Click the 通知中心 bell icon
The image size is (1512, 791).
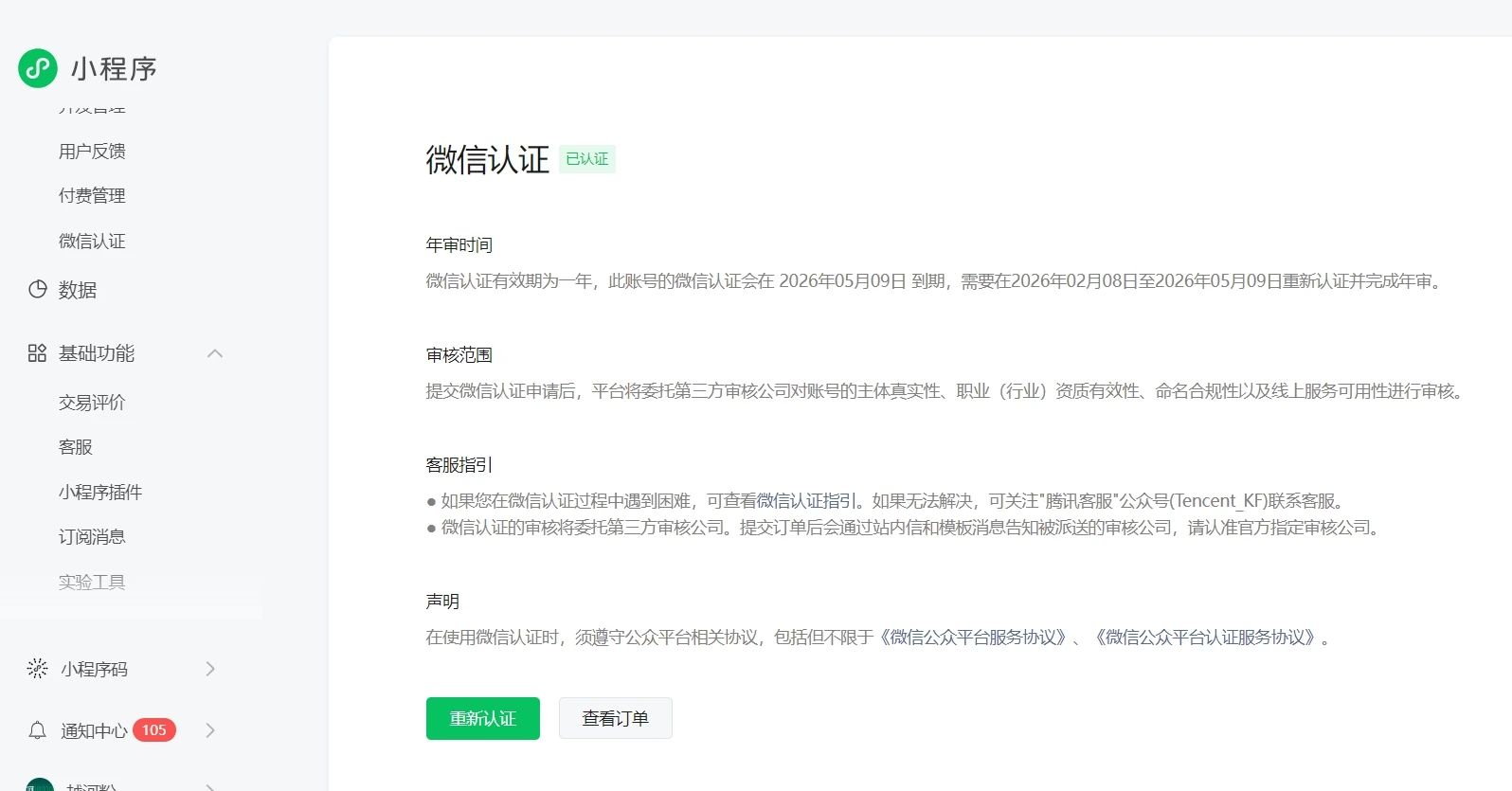click(x=37, y=730)
